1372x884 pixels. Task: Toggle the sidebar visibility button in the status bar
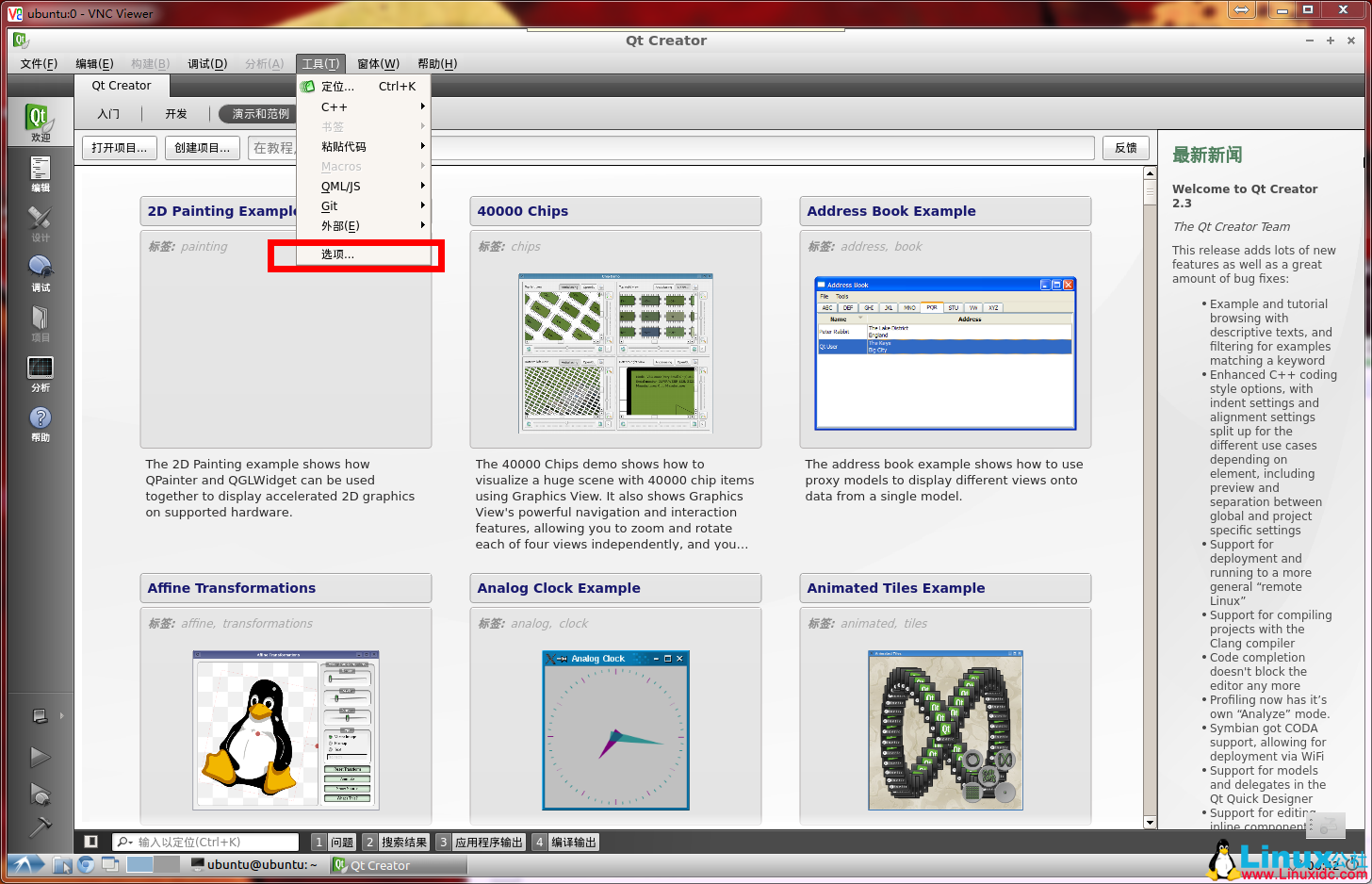(91, 842)
